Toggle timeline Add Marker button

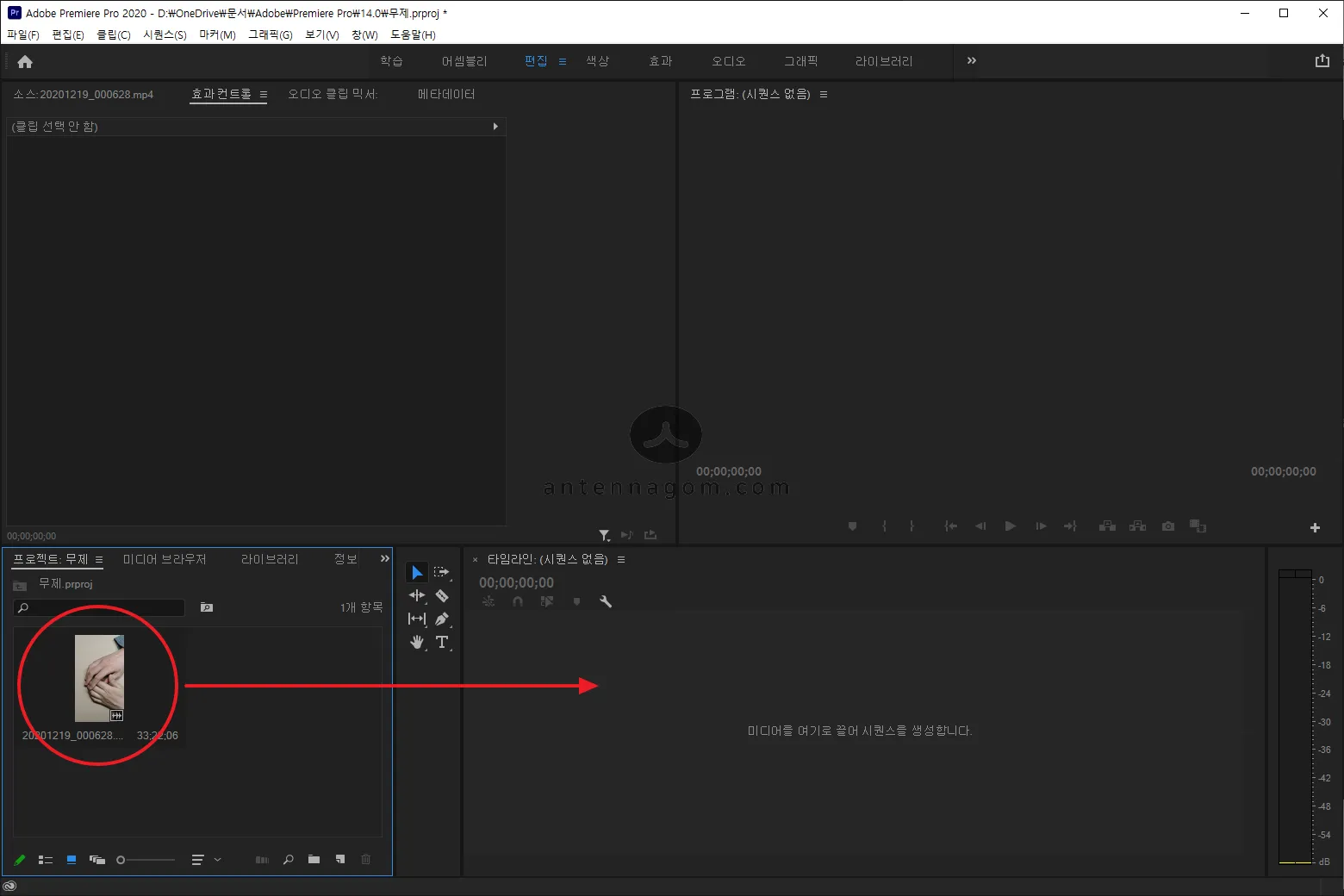(x=576, y=601)
